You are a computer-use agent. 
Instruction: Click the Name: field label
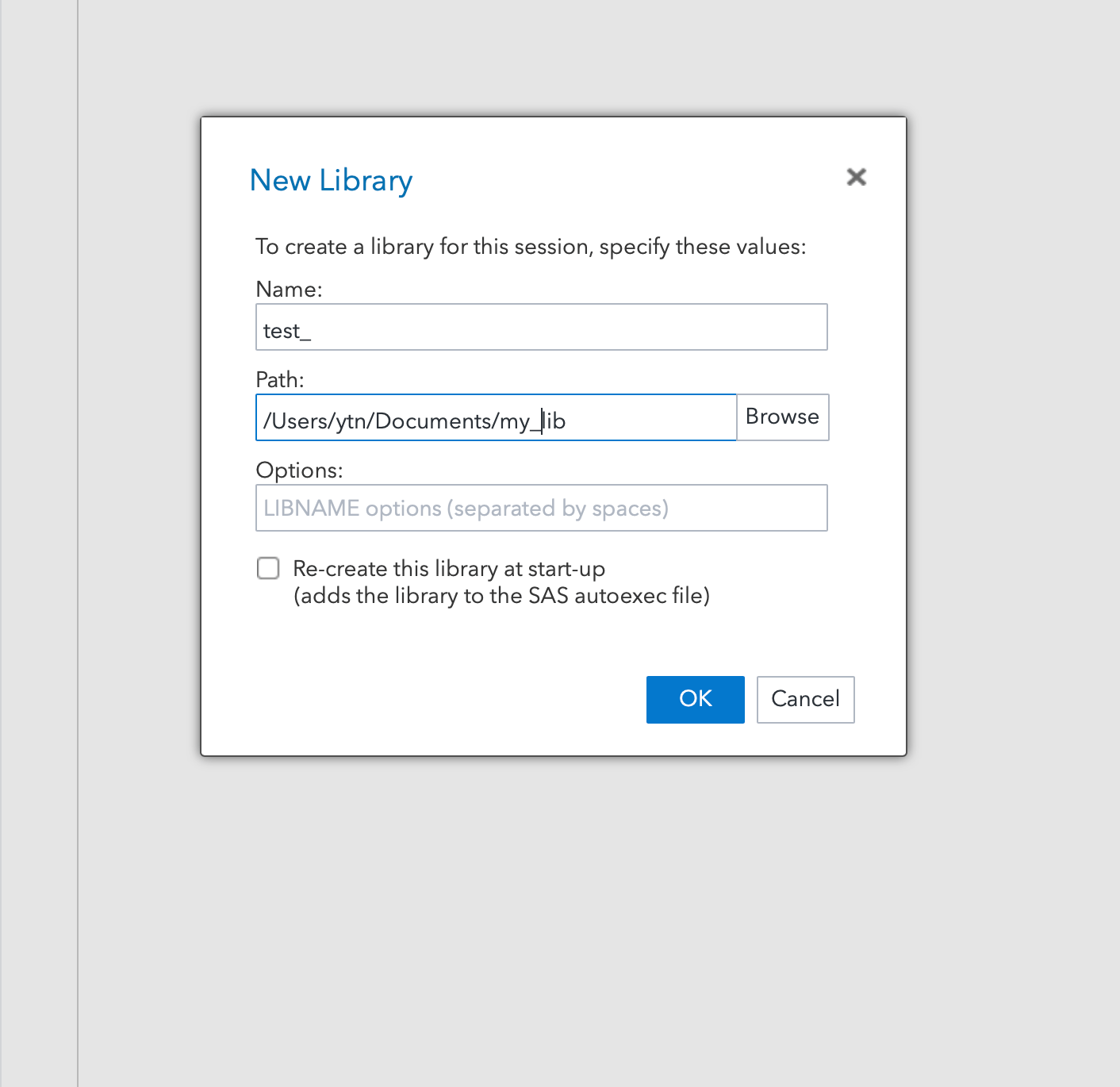(x=289, y=289)
